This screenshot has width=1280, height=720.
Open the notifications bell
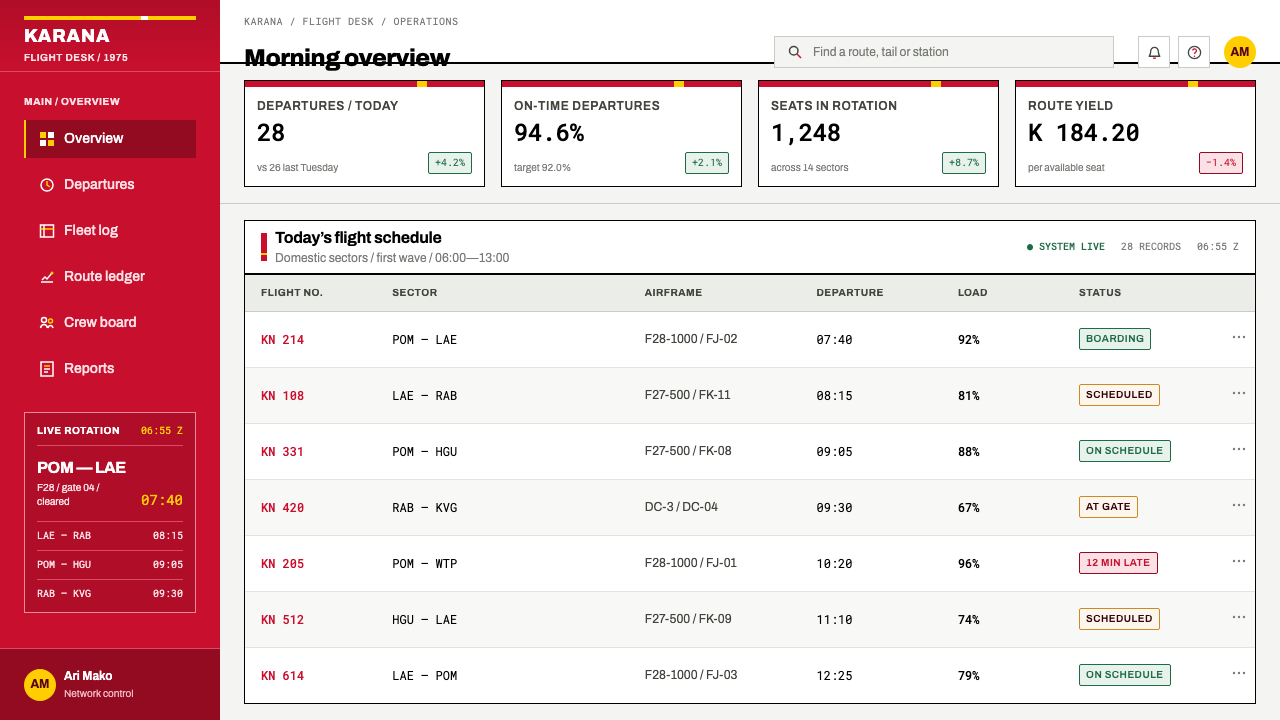(x=1154, y=52)
